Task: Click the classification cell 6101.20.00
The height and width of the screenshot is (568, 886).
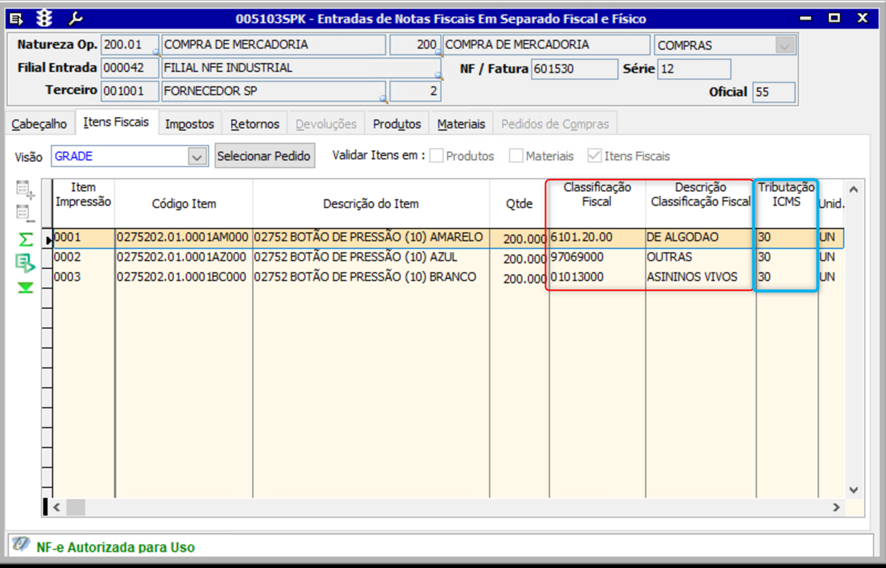Action: point(597,238)
